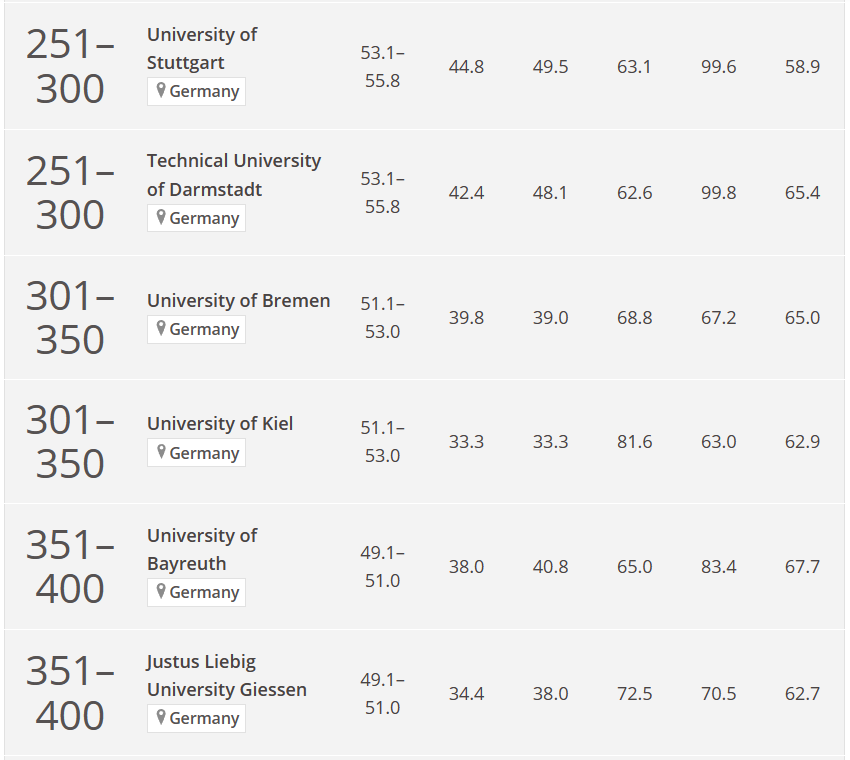Open Technical University of Darmstadt page

click(x=234, y=175)
